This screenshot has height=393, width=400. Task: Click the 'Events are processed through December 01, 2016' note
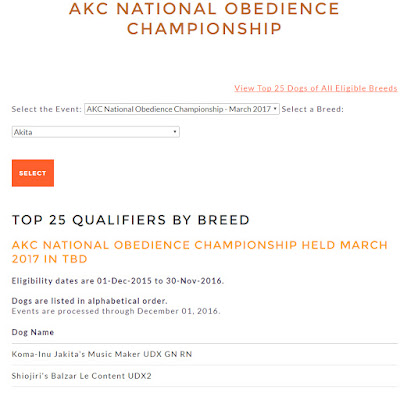pyautogui.click(x=116, y=311)
